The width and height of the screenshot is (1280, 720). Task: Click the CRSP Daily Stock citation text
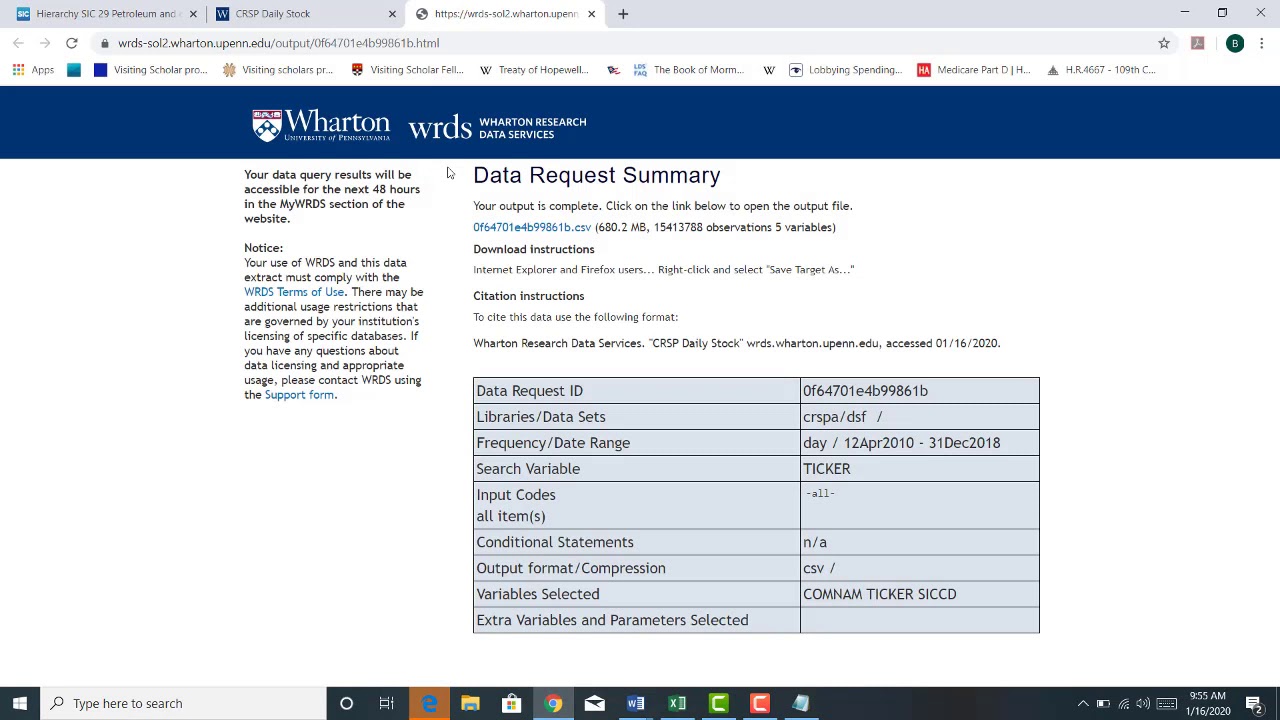point(736,343)
